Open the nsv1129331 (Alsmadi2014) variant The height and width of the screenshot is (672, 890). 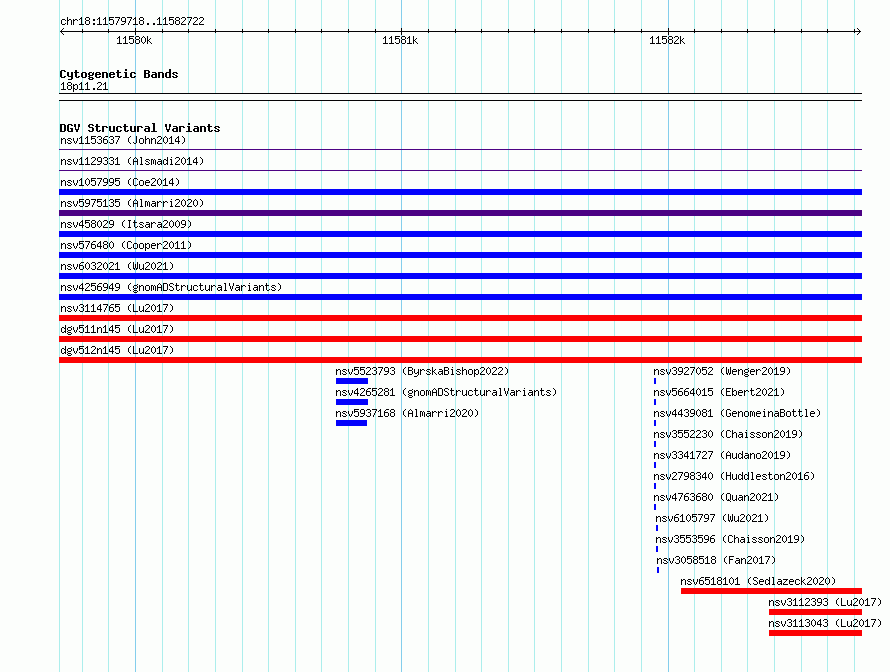132,161
